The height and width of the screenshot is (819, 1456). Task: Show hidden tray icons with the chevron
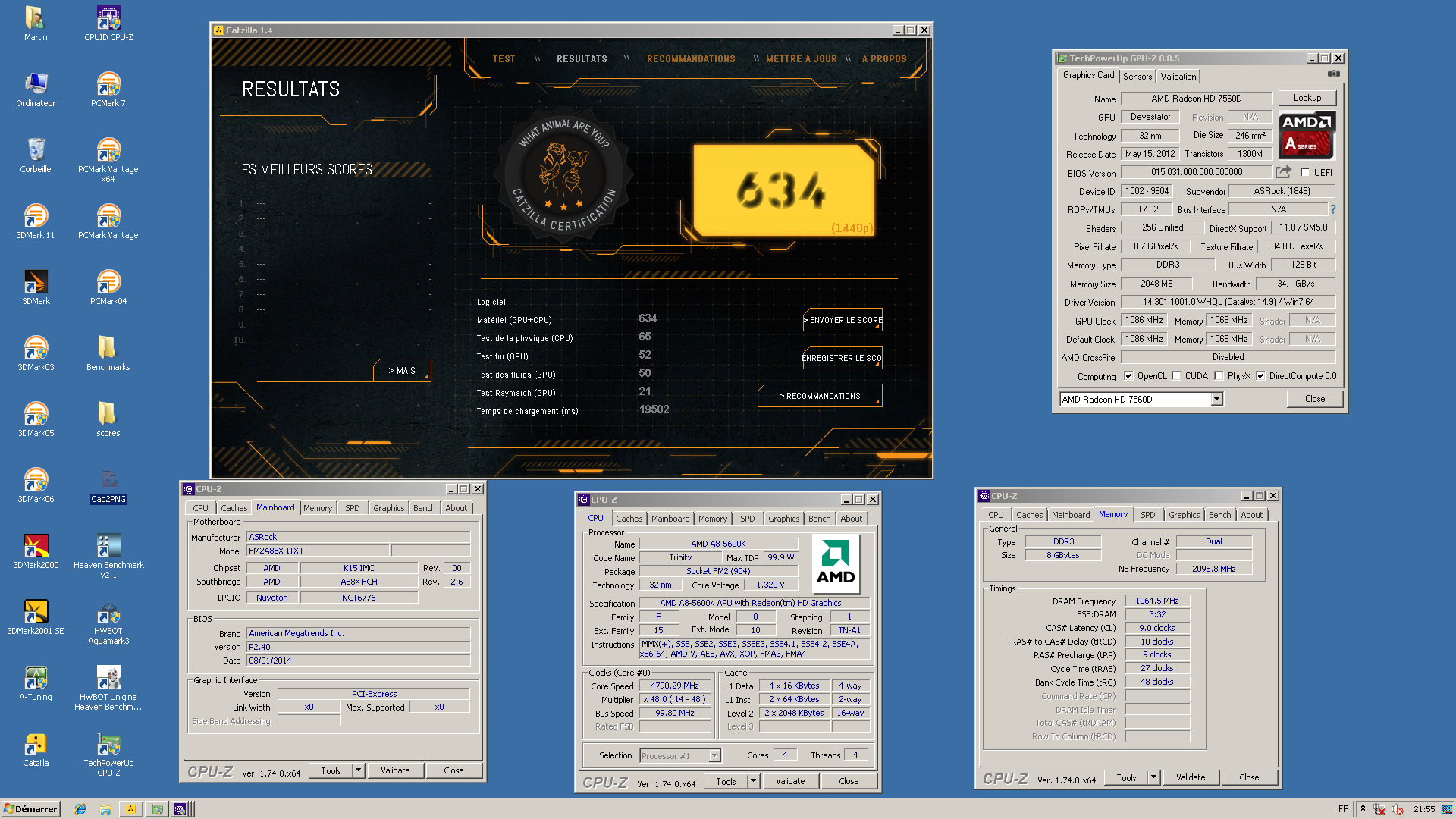[x=1363, y=808]
